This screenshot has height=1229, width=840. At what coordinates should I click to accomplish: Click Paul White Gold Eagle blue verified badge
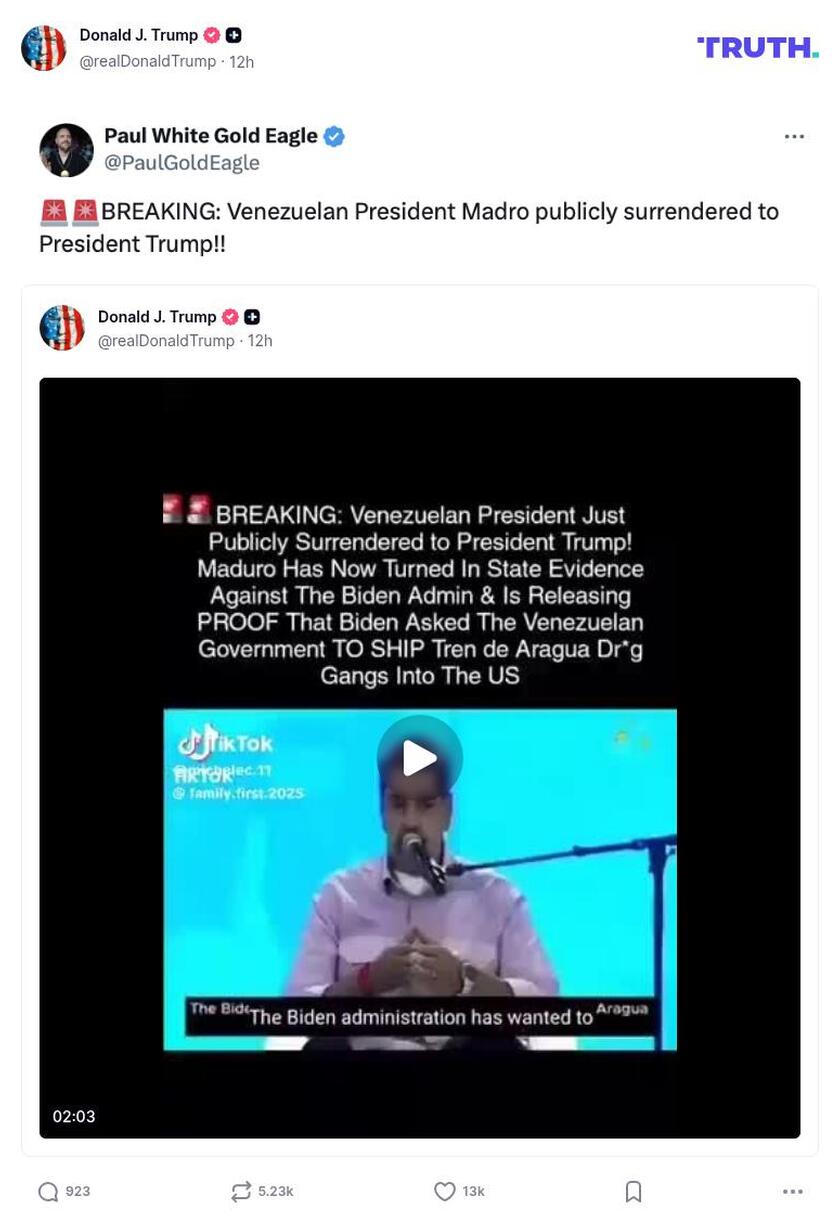pos(335,137)
